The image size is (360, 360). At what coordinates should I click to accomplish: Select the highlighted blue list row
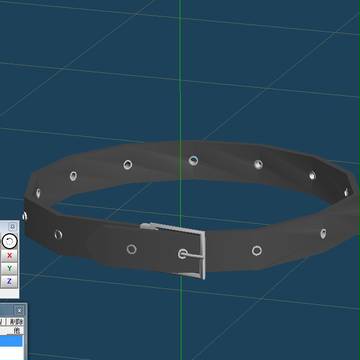(11, 341)
